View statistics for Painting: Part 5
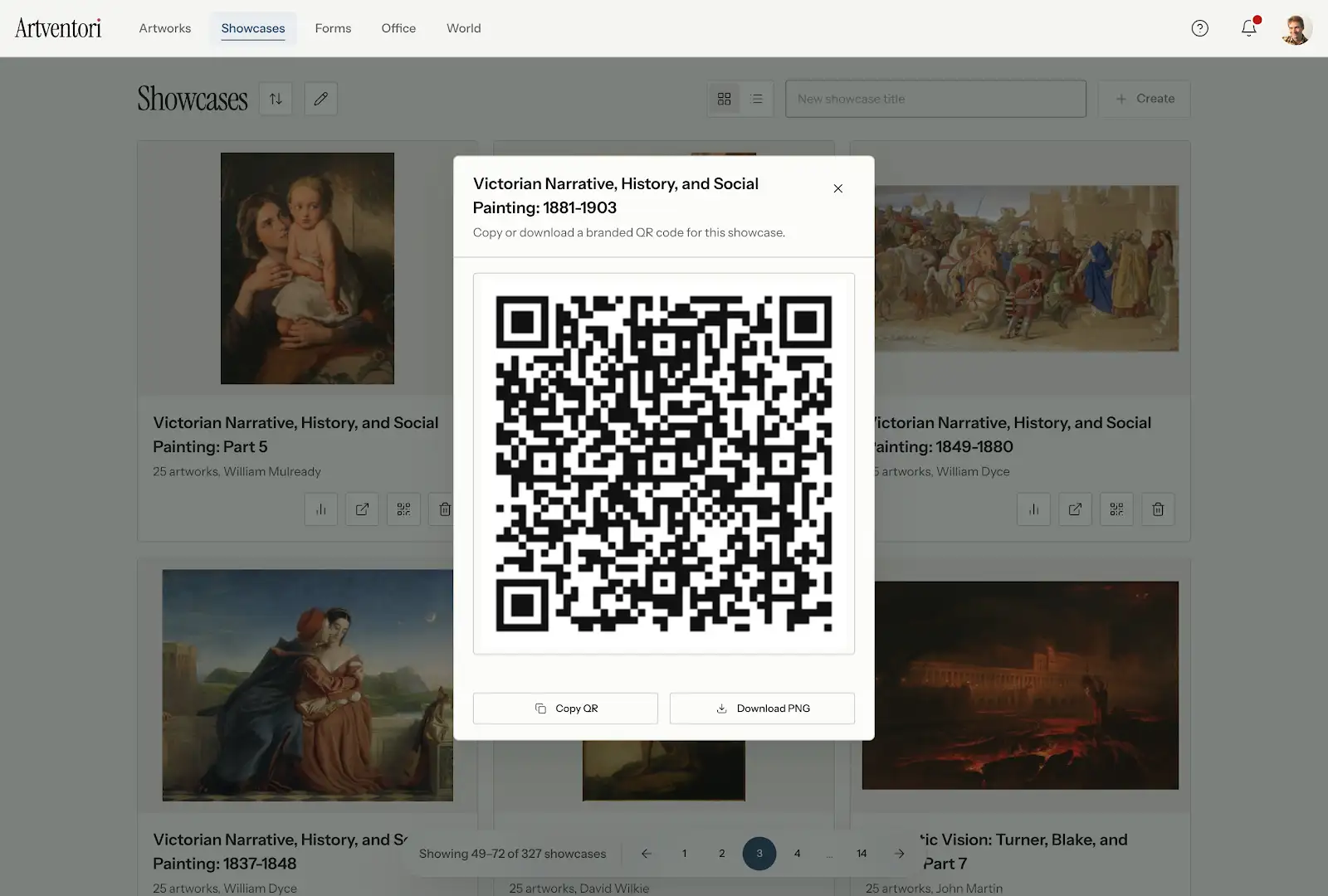 pos(321,509)
